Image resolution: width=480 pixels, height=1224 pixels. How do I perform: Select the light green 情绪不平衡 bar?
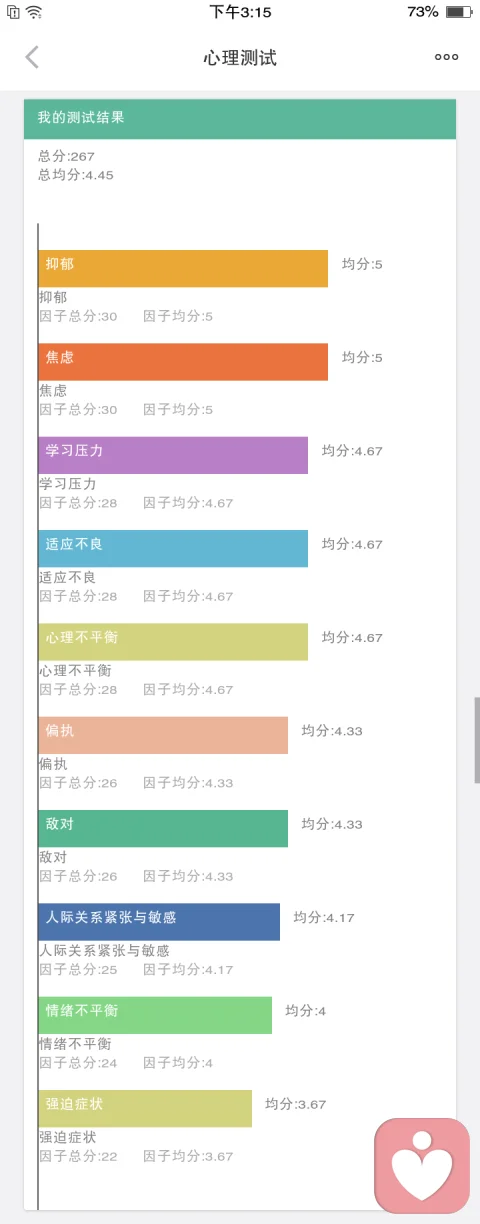click(x=155, y=1015)
